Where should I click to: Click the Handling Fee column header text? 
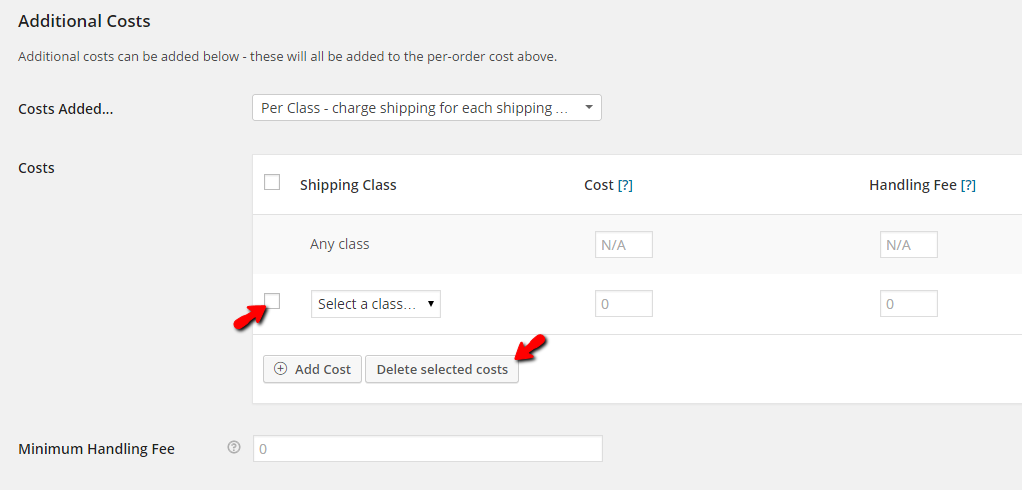coord(912,185)
